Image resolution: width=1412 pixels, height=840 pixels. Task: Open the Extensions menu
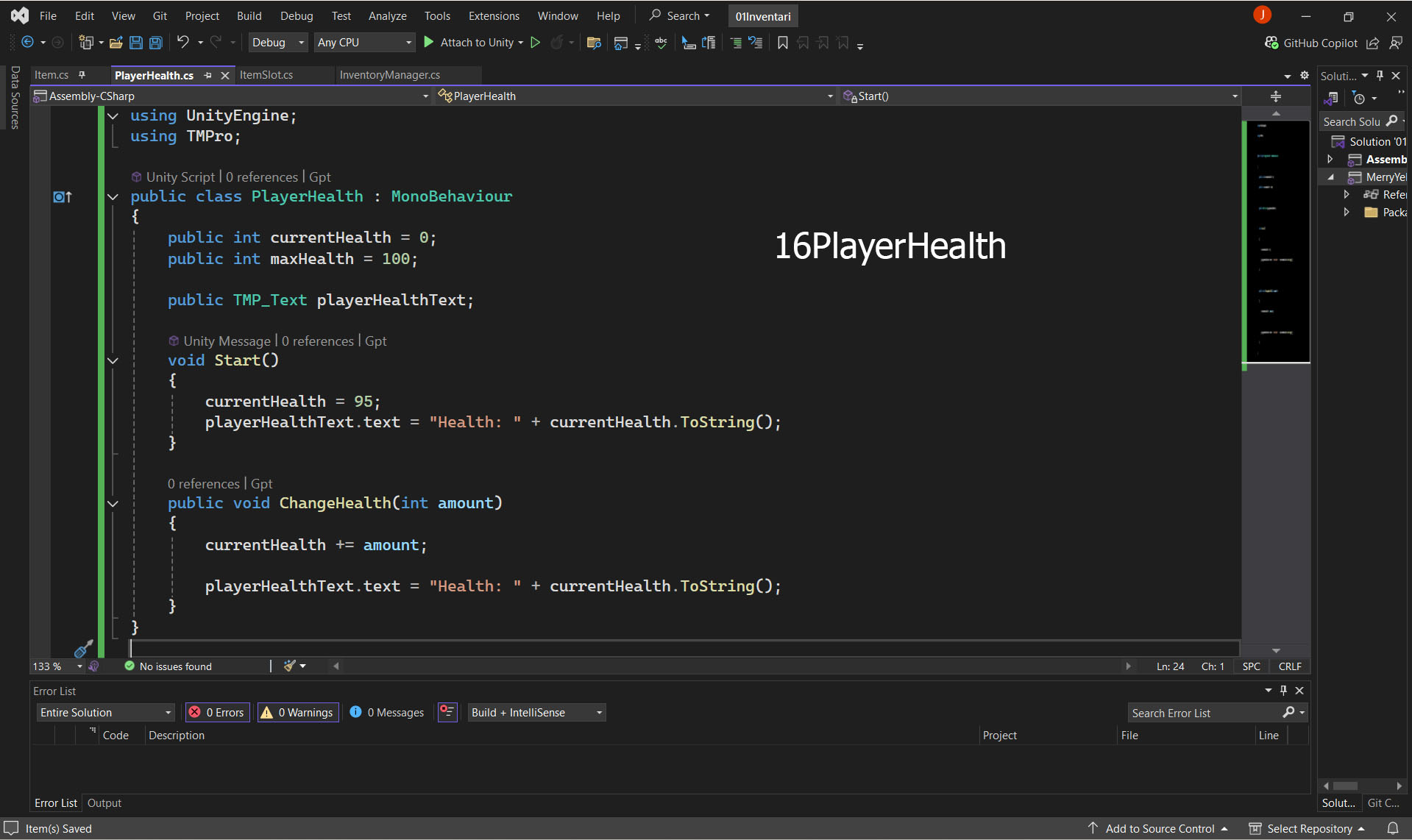(x=494, y=15)
